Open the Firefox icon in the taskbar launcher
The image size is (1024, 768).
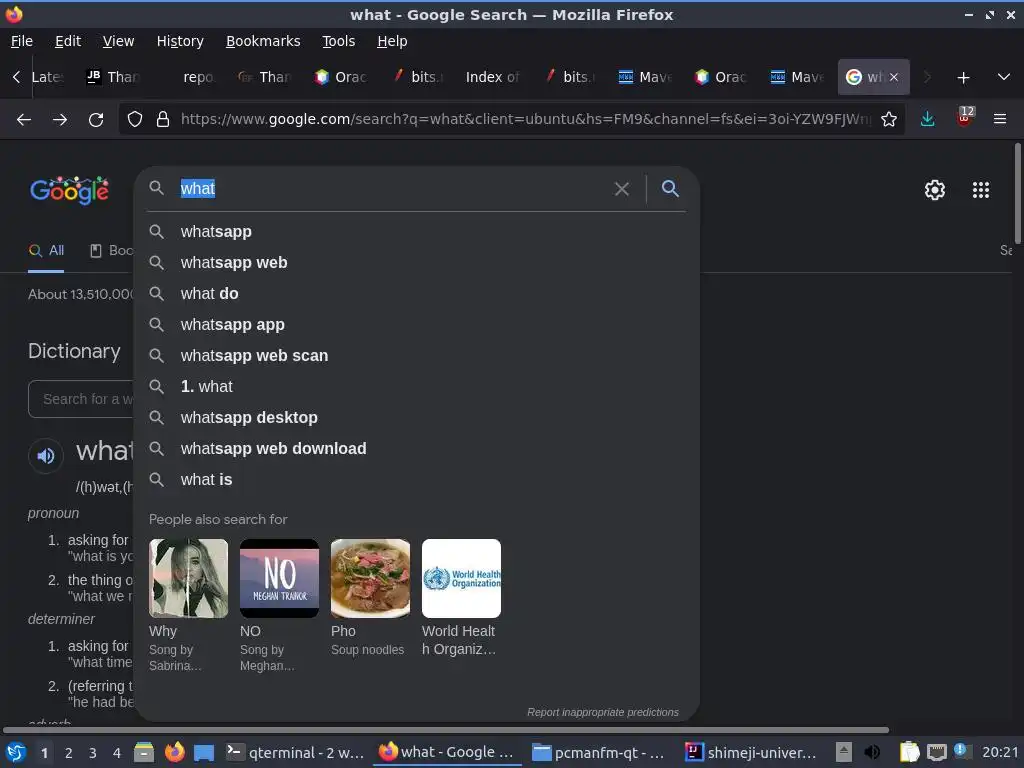point(174,752)
